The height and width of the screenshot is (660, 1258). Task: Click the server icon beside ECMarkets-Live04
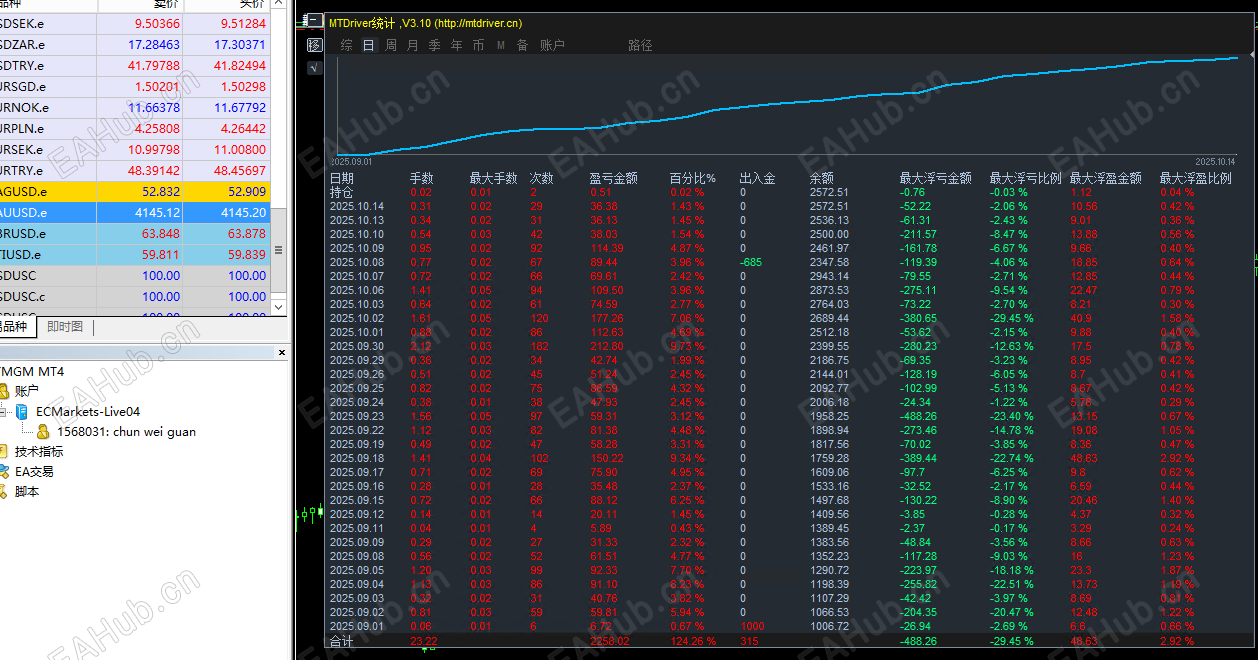[22, 413]
